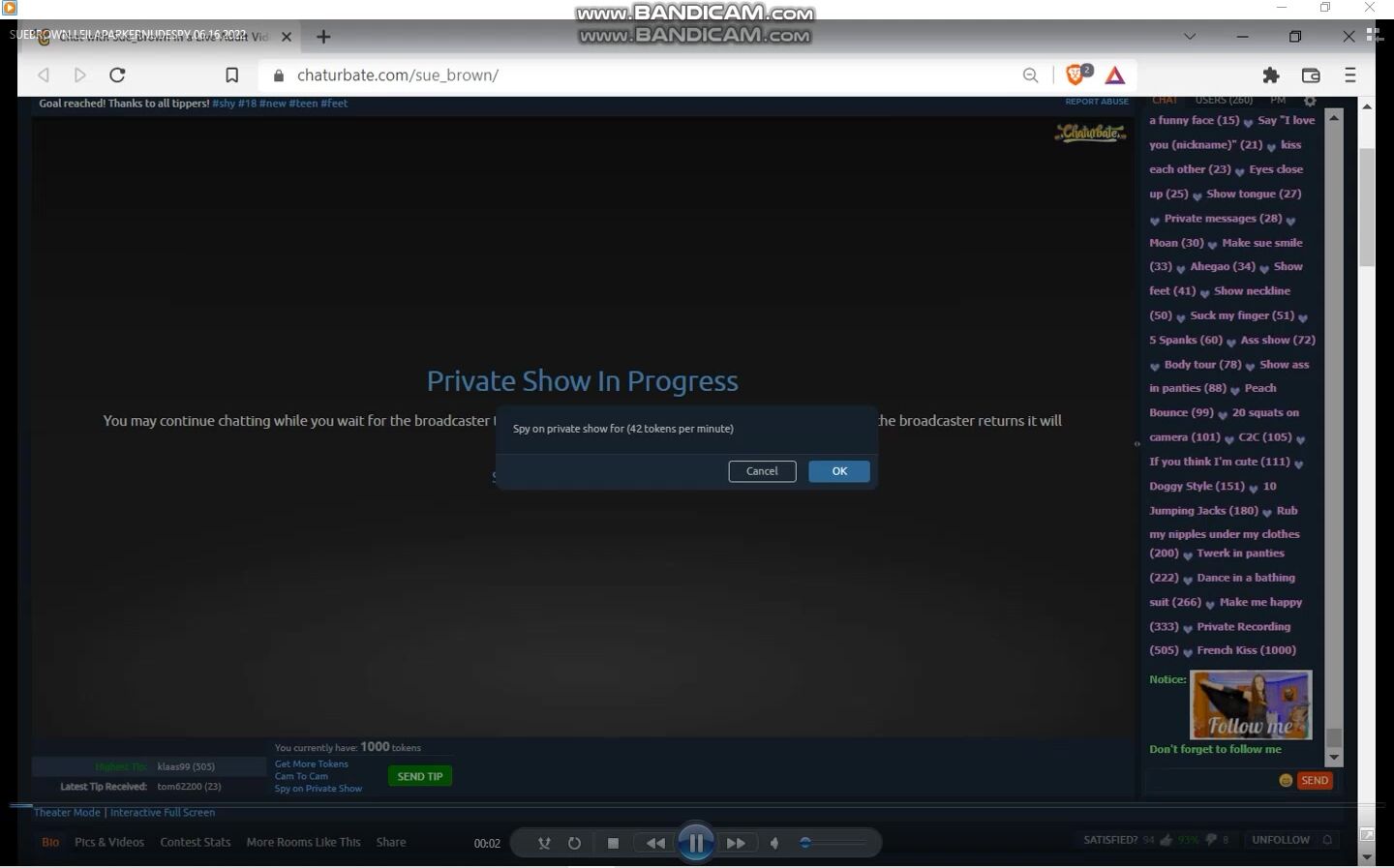
Task: Open the extensions puzzle icon
Action: (x=1271, y=75)
